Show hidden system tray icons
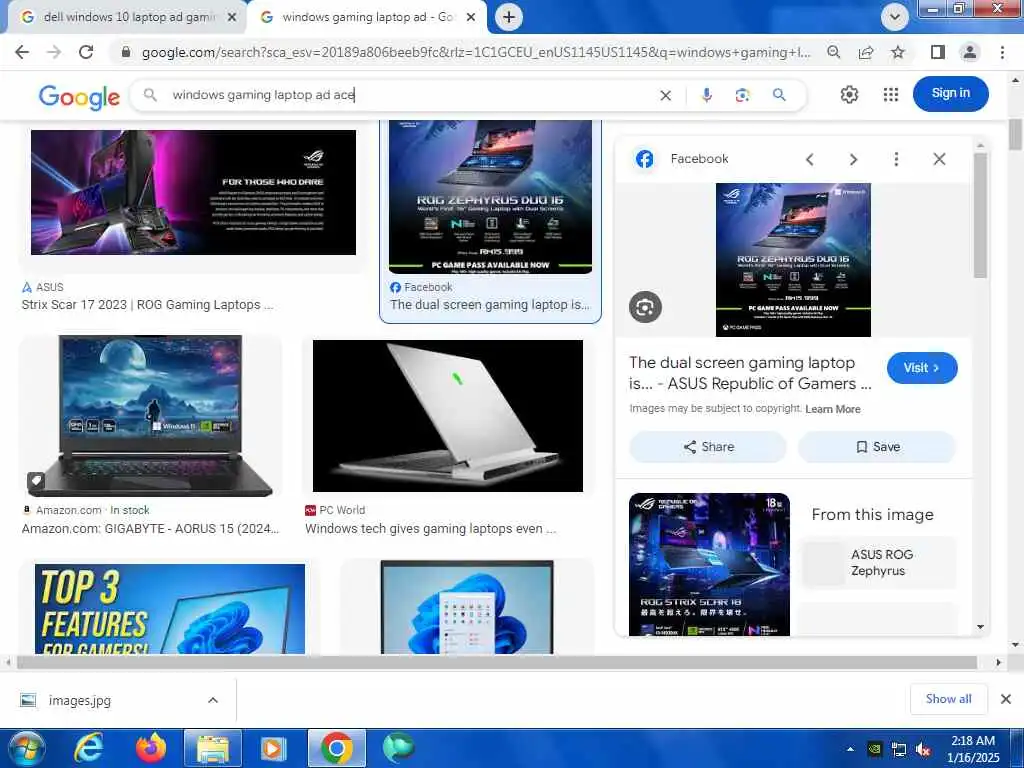 (x=850, y=750)
